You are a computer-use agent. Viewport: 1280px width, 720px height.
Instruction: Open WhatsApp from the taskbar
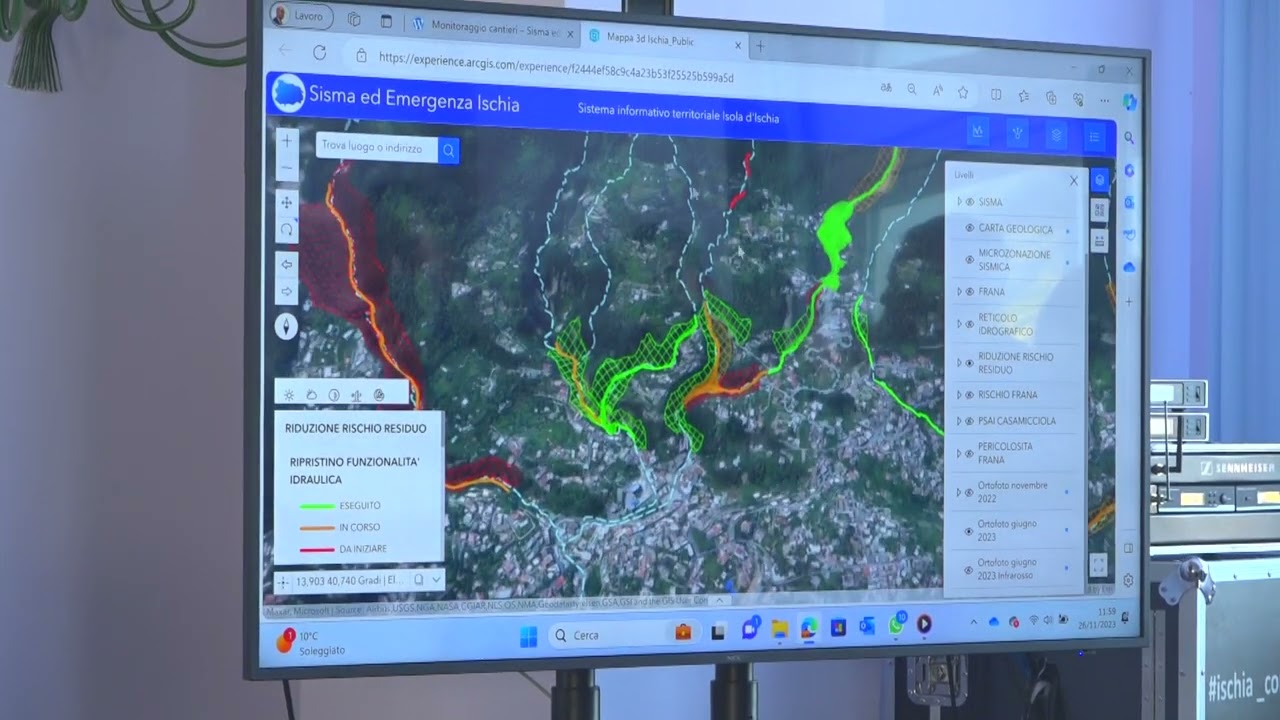coord(896,624)
